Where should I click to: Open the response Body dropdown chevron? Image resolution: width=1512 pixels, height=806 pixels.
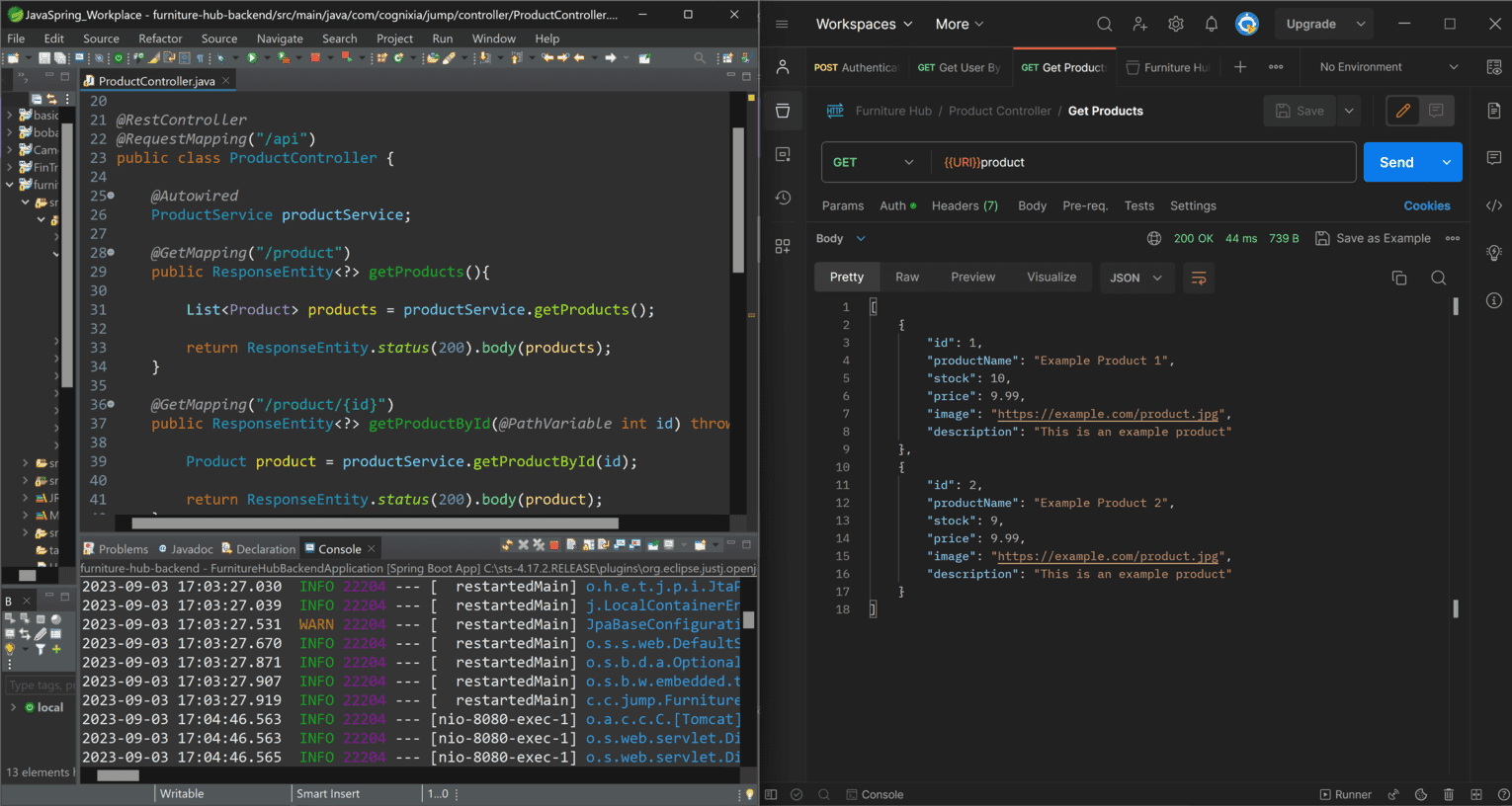(861, 238)
